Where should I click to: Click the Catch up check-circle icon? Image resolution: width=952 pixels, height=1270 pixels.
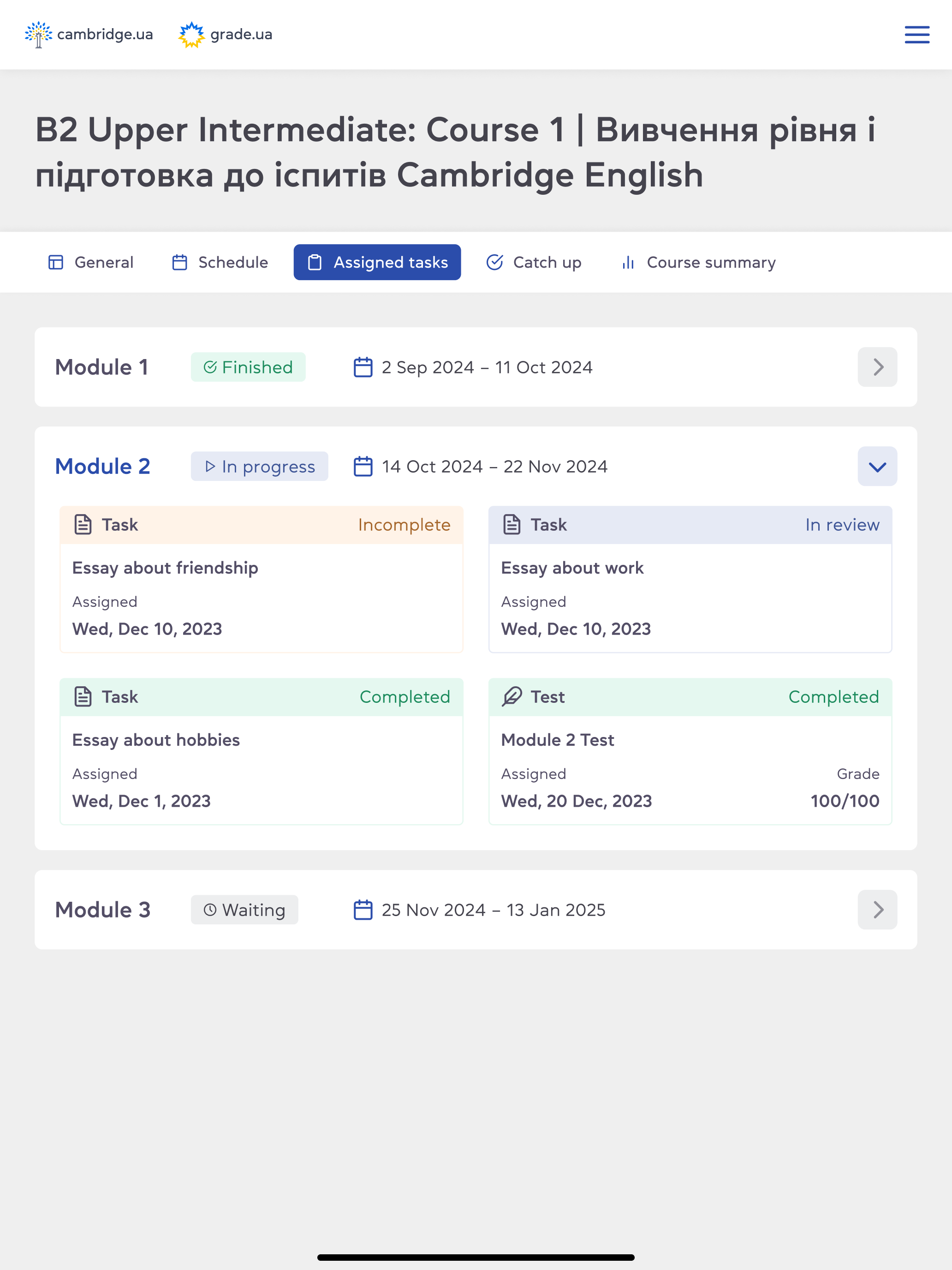pos(494,263)
